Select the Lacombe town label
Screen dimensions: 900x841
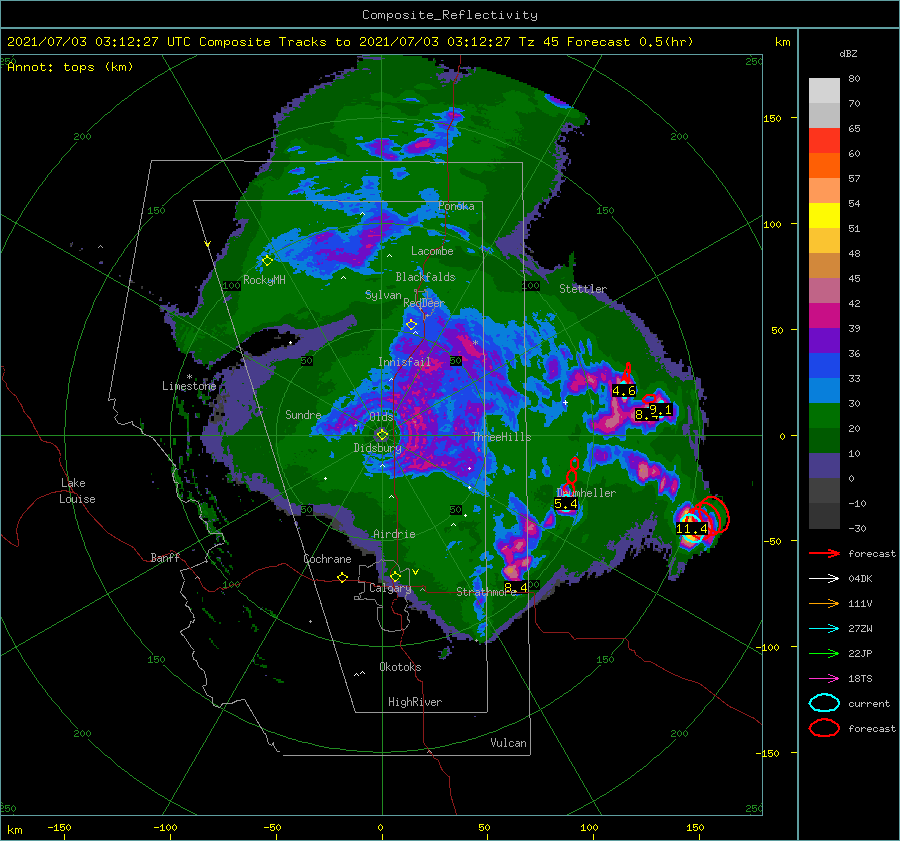click(x=432, y=251)
